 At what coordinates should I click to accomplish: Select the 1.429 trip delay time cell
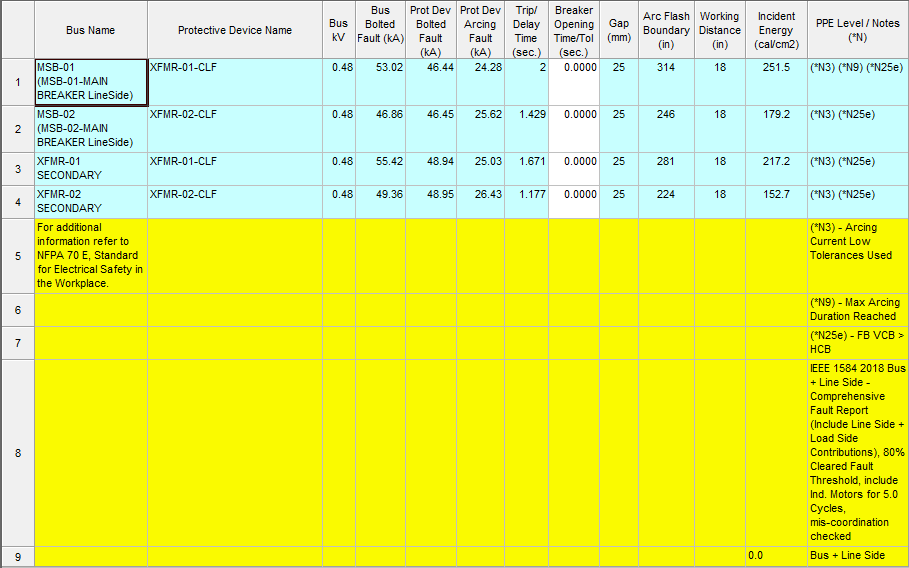526,114
